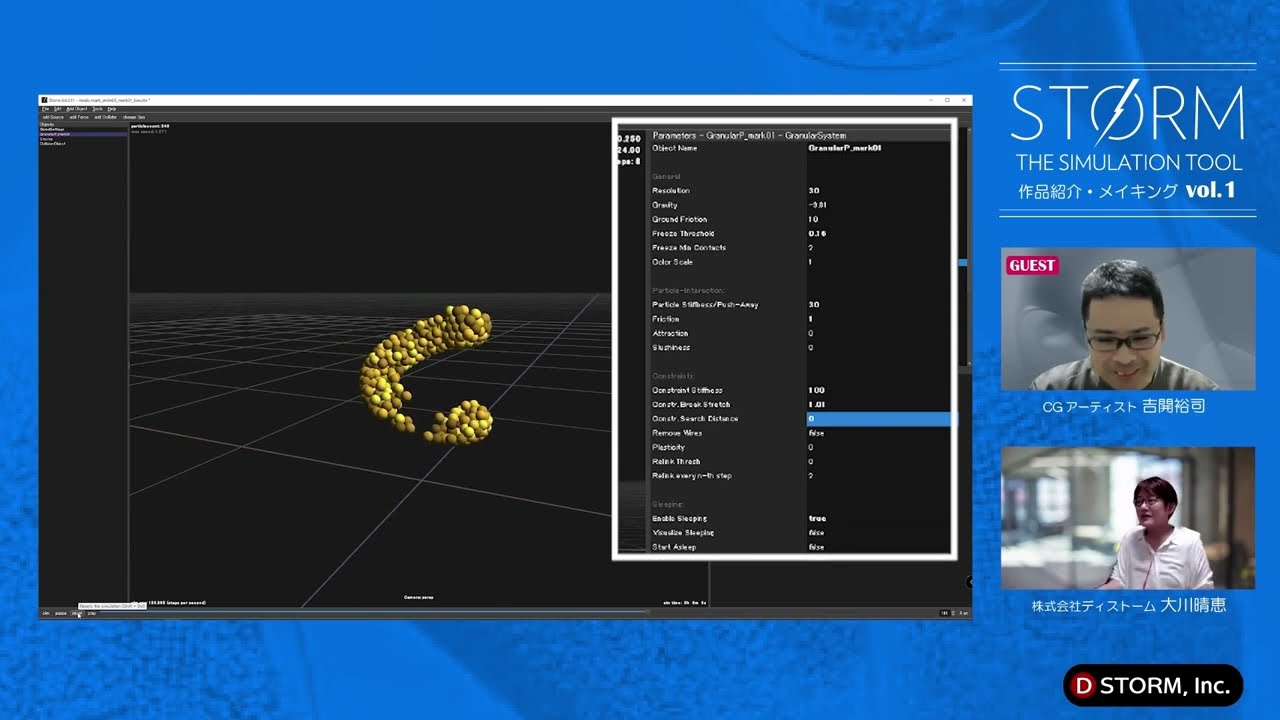
Task: Select the Color Scale value field
Action: coord(880,262)
